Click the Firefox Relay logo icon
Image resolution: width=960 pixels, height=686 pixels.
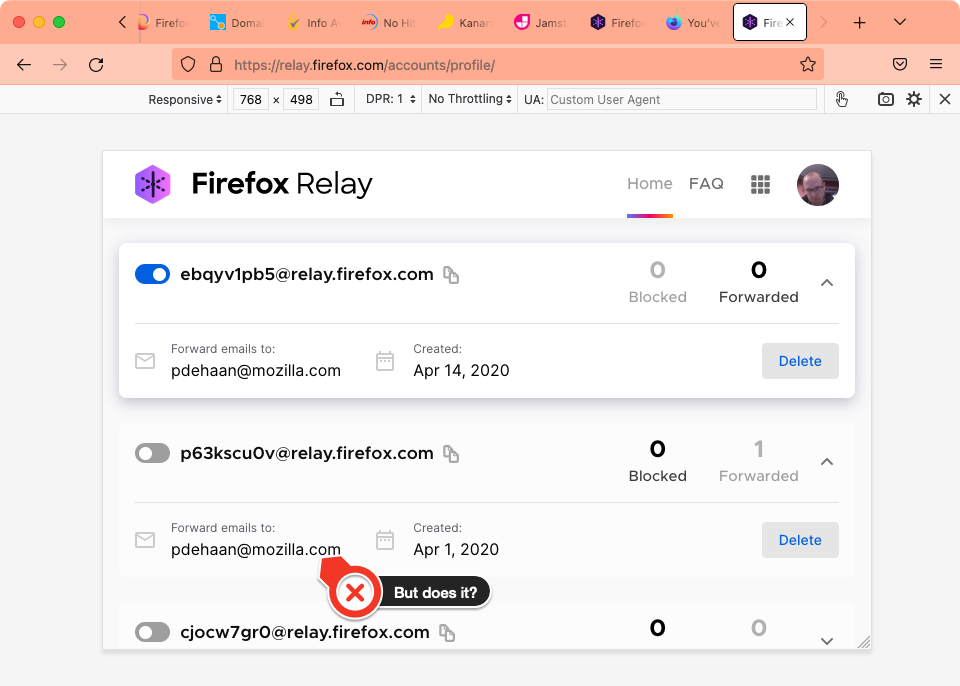coord(154,184)
